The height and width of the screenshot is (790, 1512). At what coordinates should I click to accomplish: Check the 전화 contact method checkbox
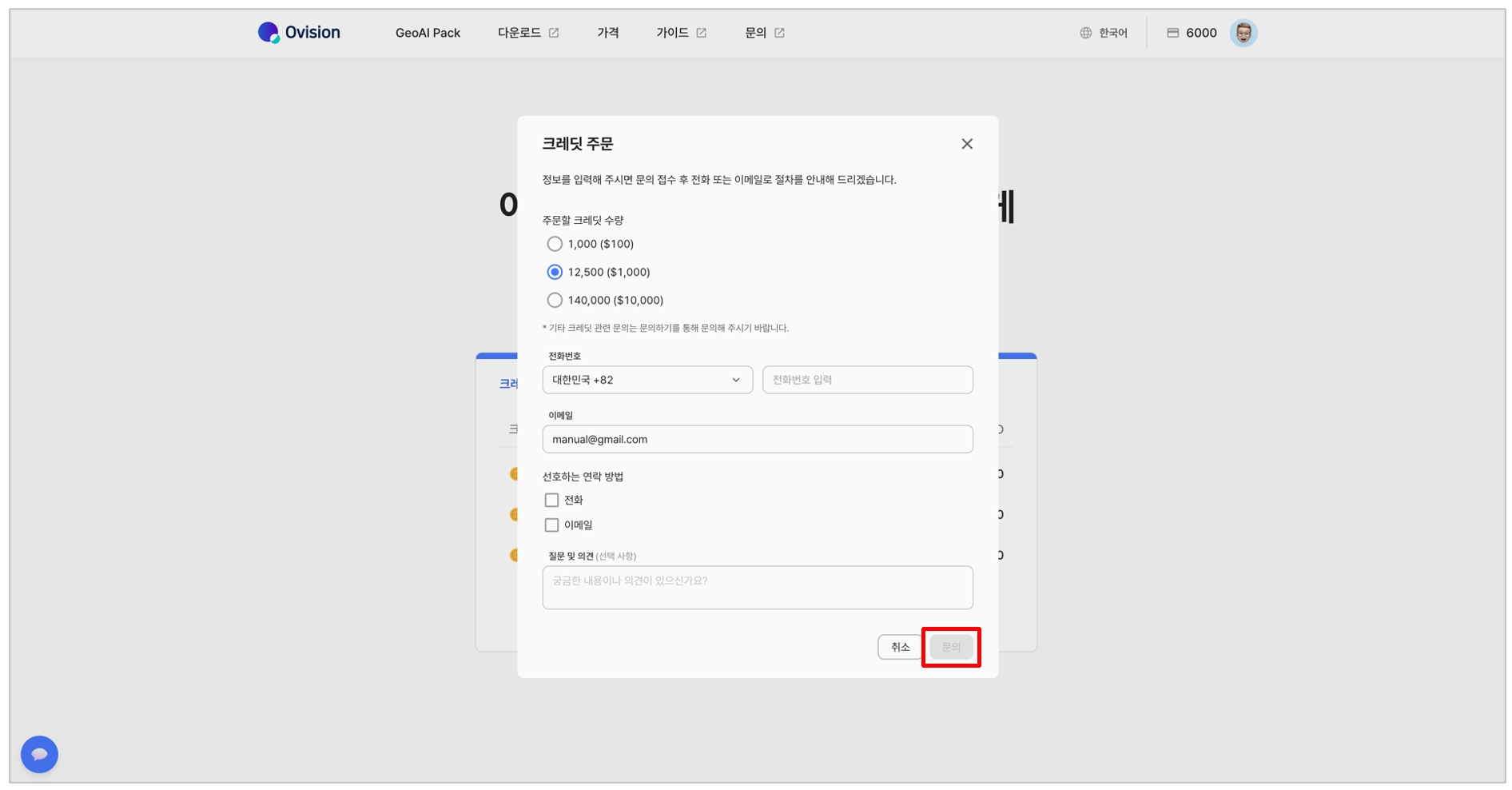(551, 500)
